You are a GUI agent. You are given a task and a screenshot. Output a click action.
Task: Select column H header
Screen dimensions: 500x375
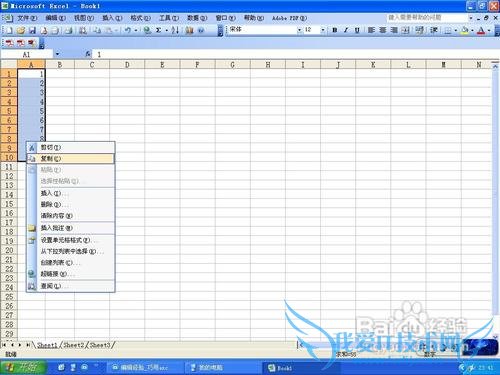pyautogui.click(x=268, y=64)
